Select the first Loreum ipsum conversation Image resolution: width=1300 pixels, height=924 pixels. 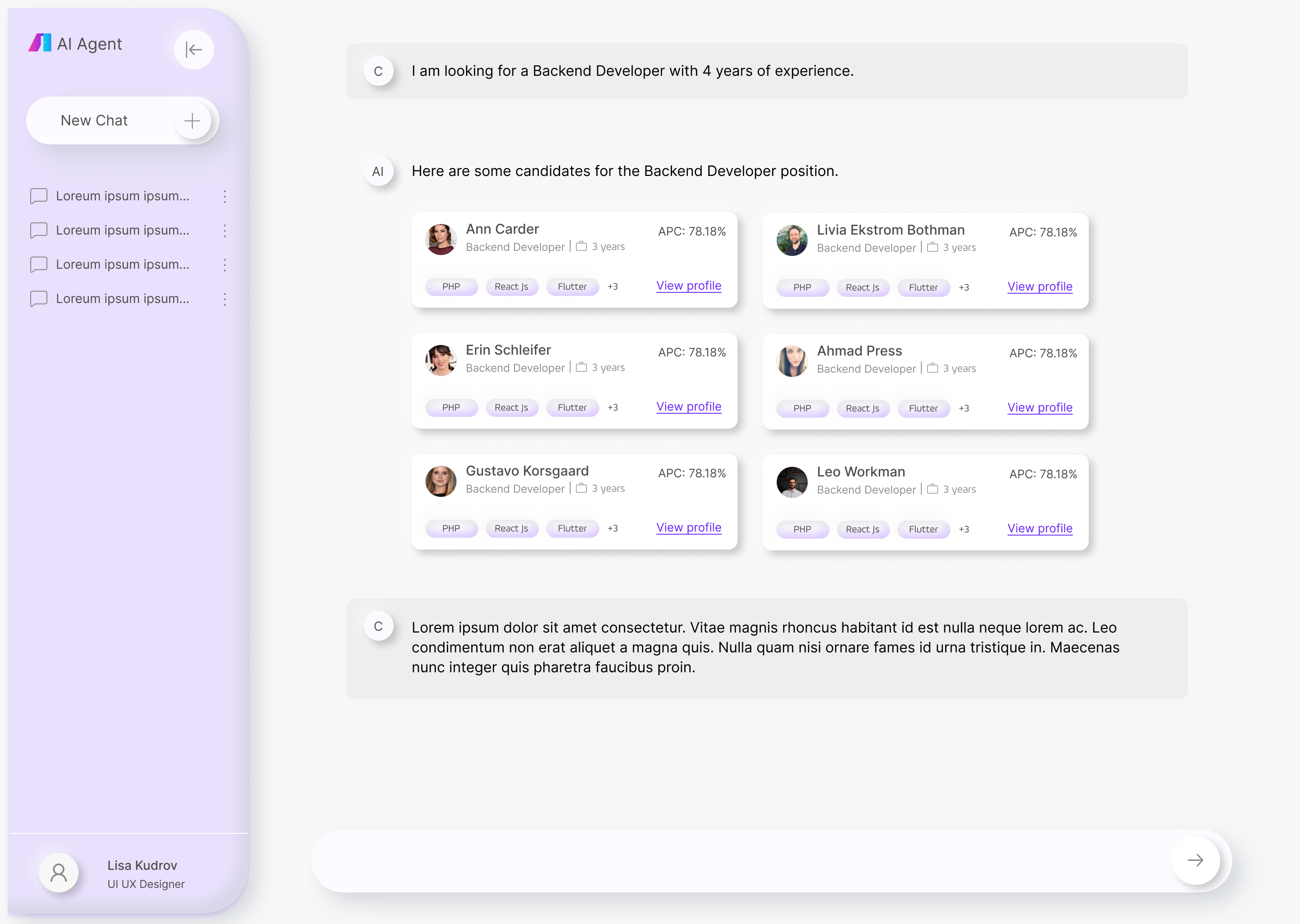tap(122, 196)
